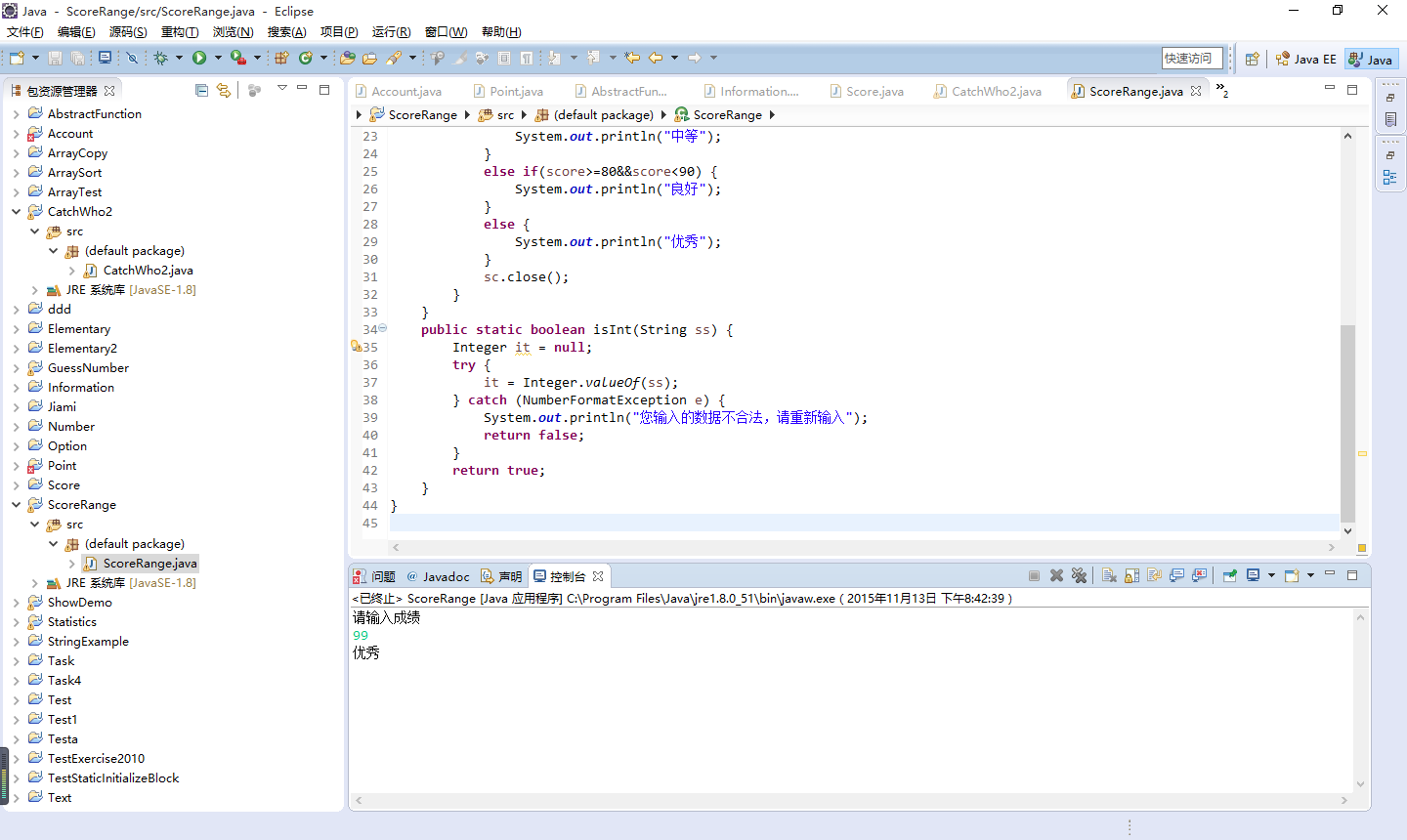Click the Run with external tools icon
The height and width of the screenshot is (840, 1407).
pos(237,58)
